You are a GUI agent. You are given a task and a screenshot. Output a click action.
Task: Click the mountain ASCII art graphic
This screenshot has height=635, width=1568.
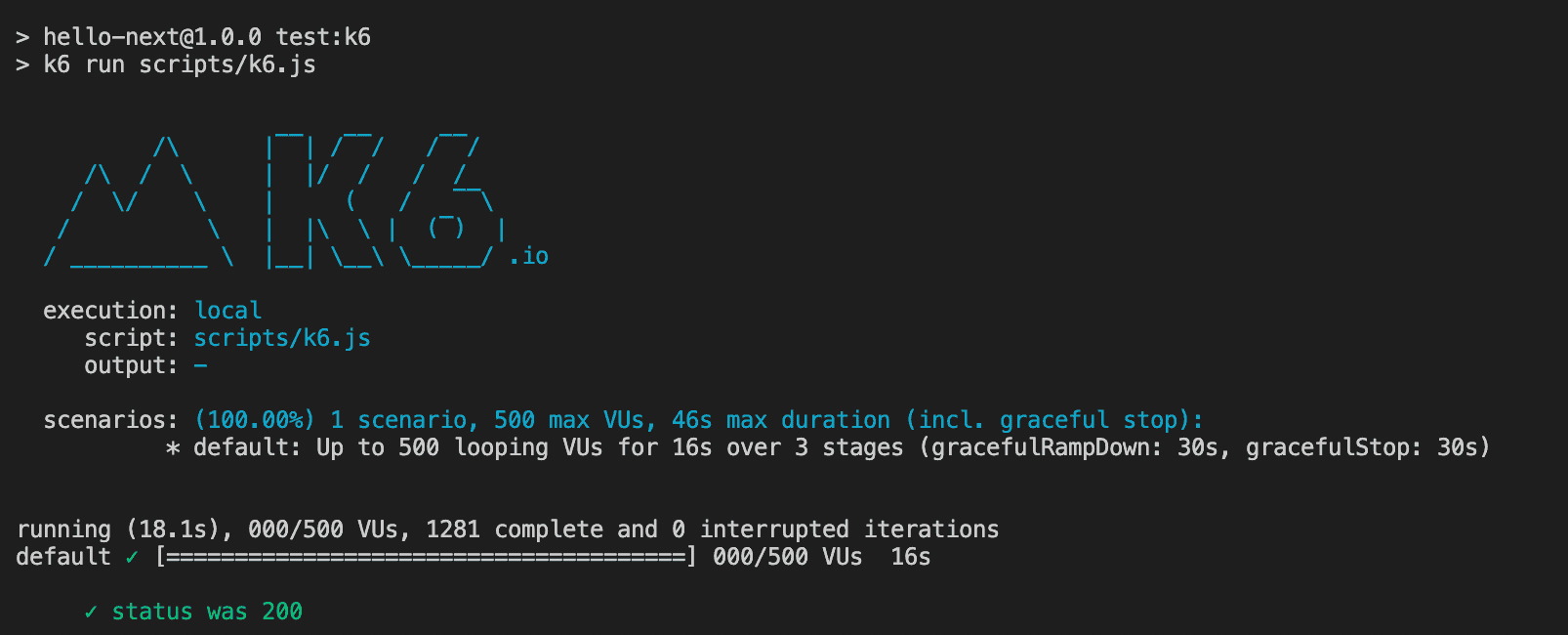pyautogui.click(x=139, y=201)
